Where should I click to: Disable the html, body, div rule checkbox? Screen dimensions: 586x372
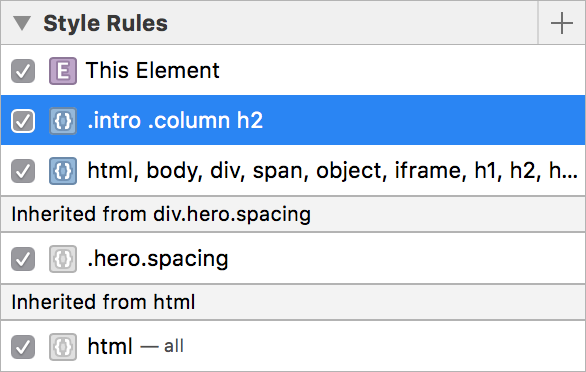(x=23, y=171)
